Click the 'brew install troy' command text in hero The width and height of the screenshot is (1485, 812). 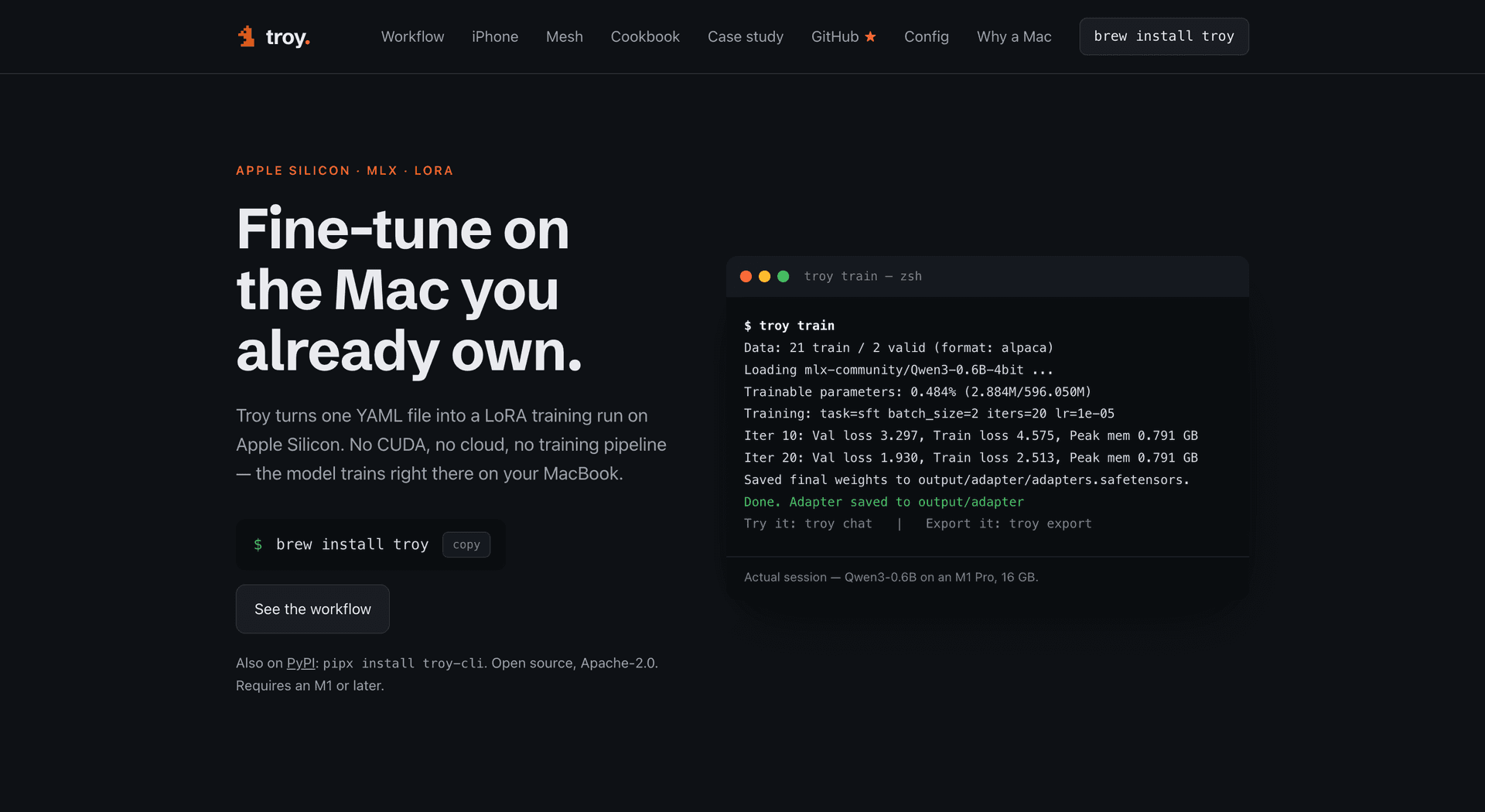(x=352, y=544)
